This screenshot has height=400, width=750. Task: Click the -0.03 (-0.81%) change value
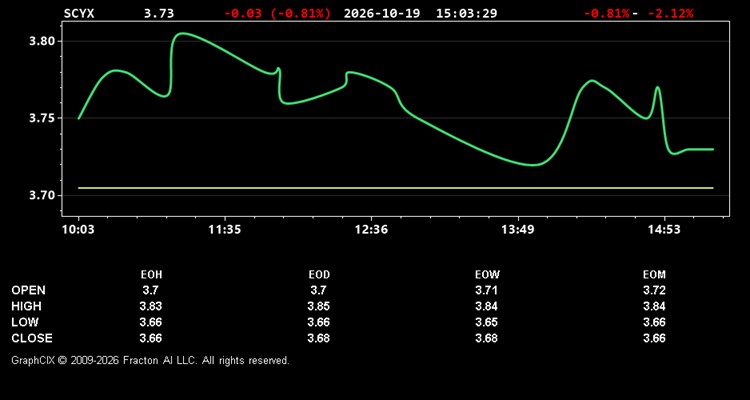[277, 13]
